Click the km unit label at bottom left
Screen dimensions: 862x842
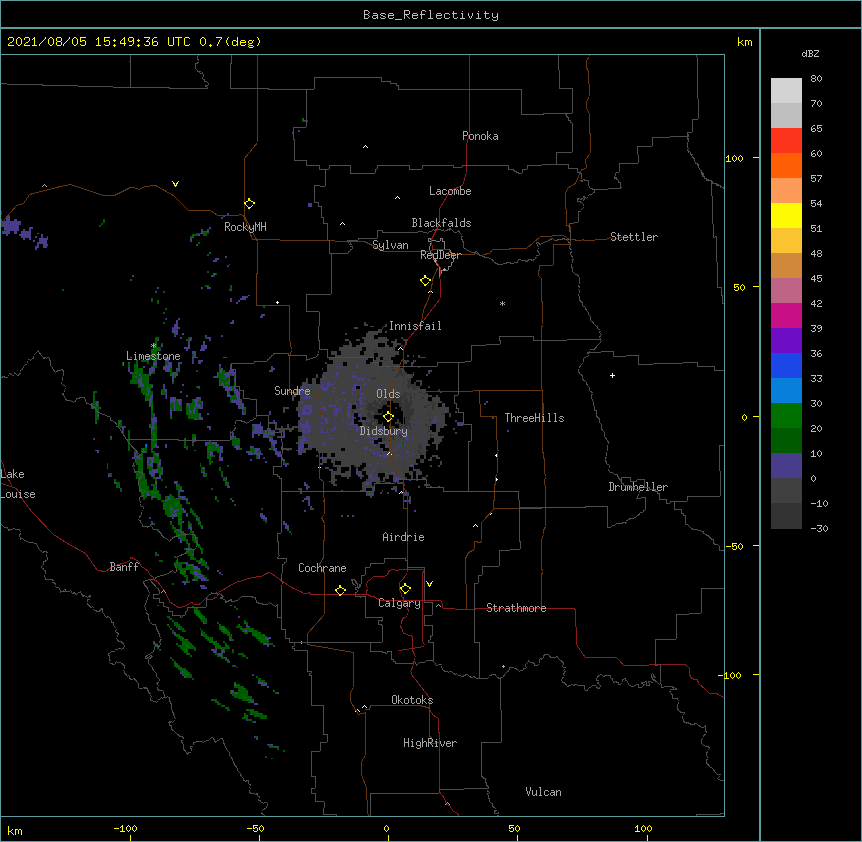tap(14, 831)
